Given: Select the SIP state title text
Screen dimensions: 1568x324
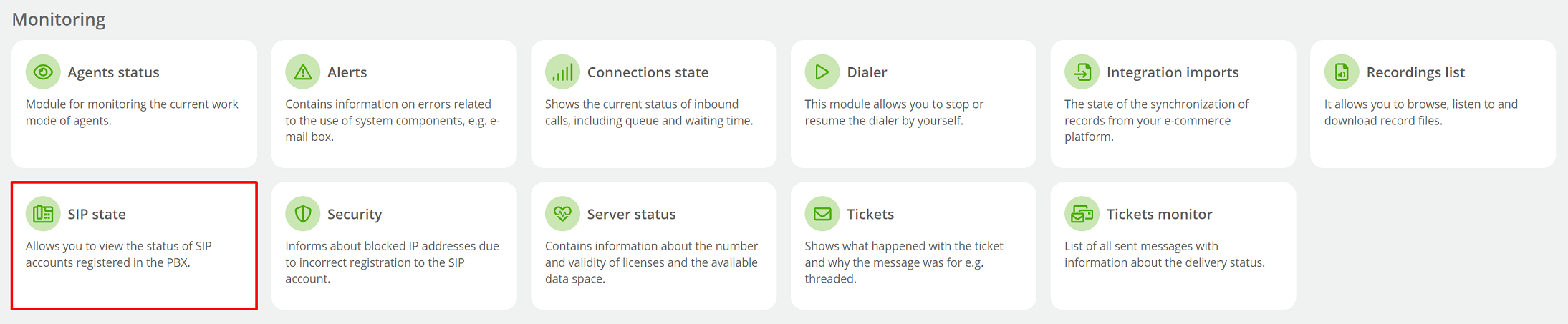Looking at the screenshot, I should coord(97,214).
